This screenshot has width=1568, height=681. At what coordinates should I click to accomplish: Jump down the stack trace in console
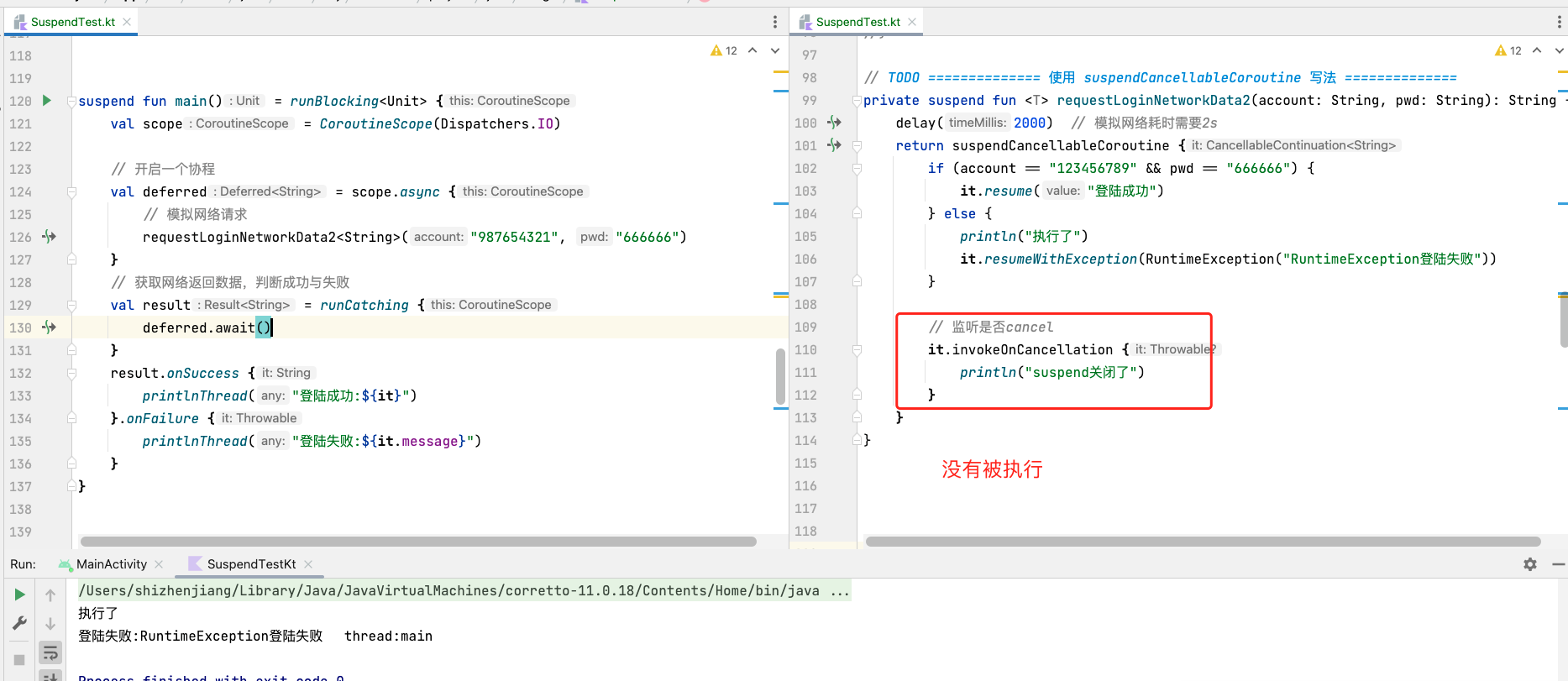coord(50,624)
